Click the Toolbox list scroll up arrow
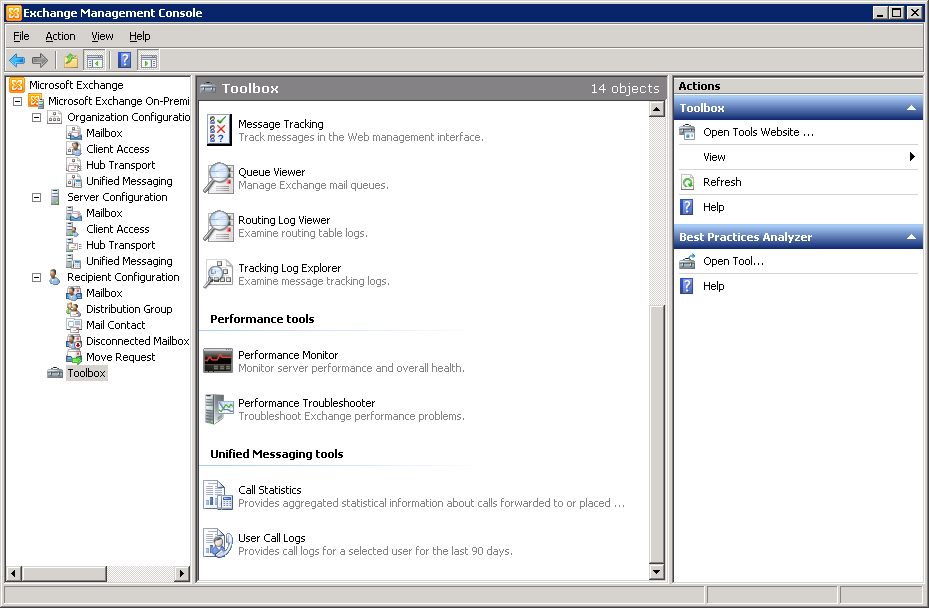 point(656,110)
